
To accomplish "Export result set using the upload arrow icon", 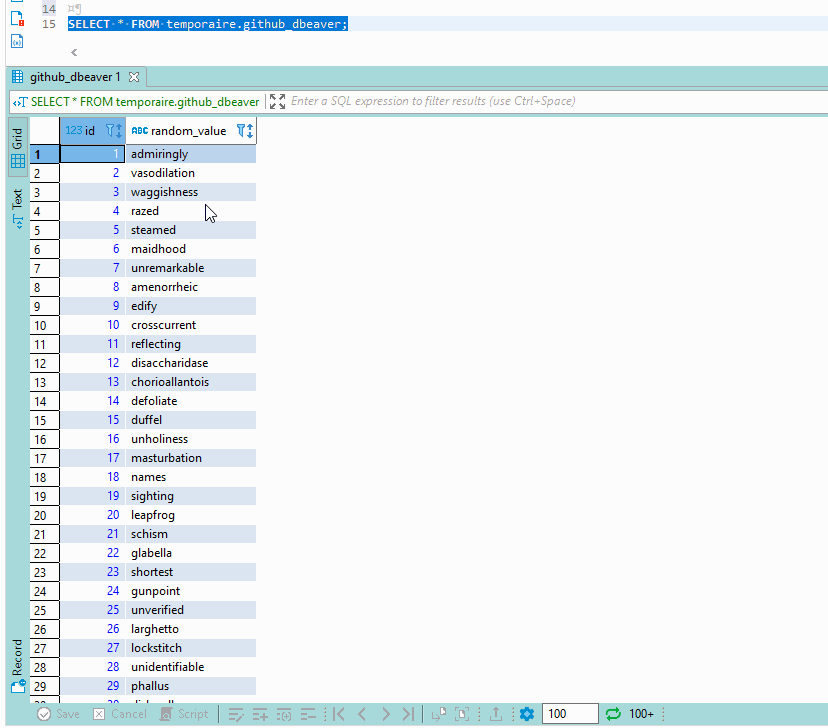I will (495, 714).
